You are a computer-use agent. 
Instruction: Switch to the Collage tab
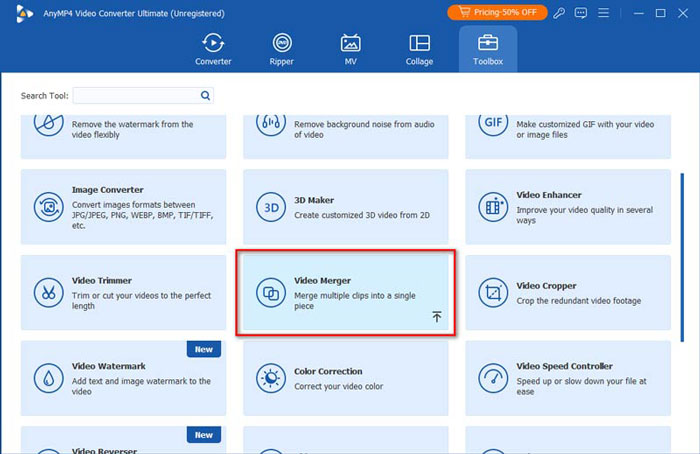pyautogui.click(x=419, y=50)
